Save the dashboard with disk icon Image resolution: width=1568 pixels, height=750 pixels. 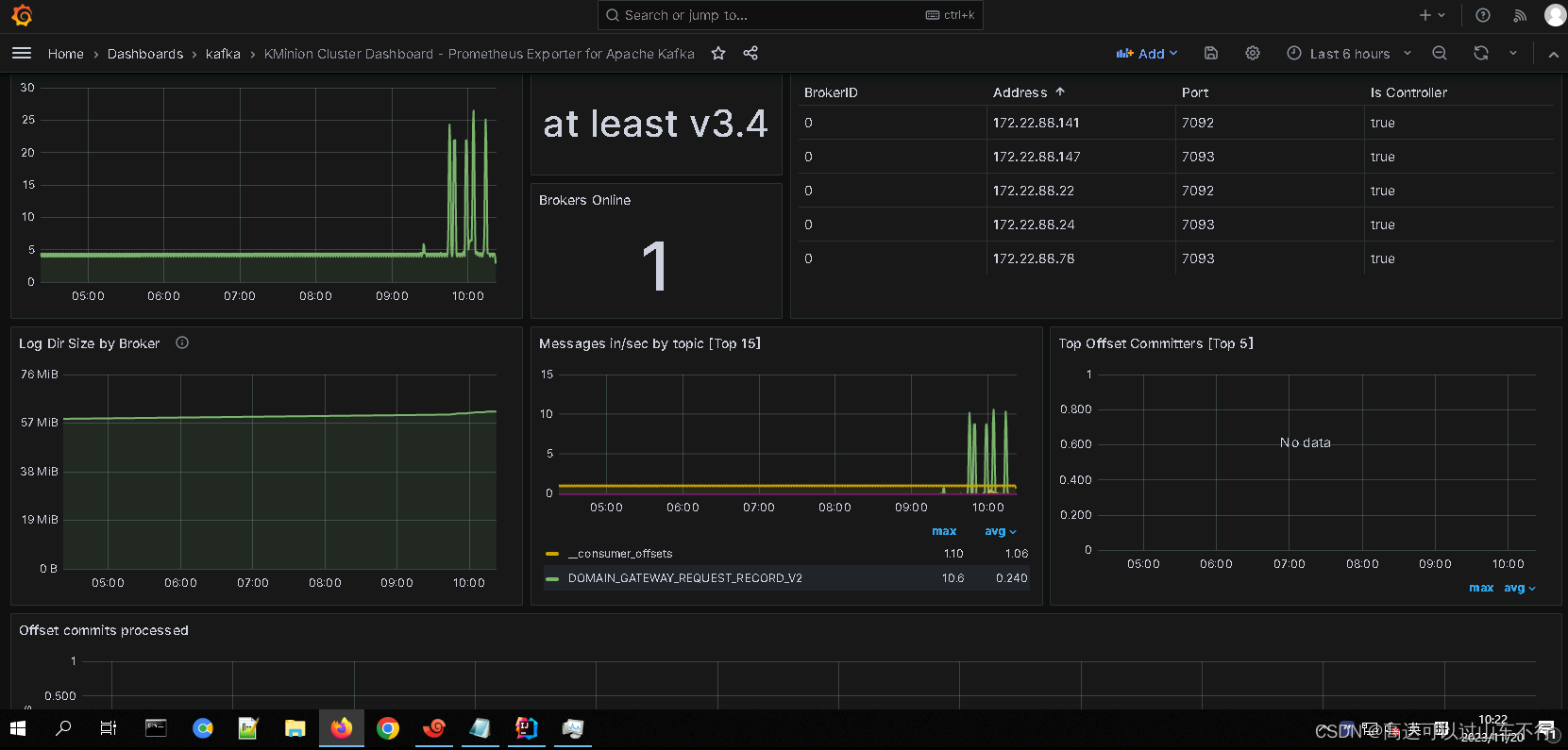tap(1211, 54)
